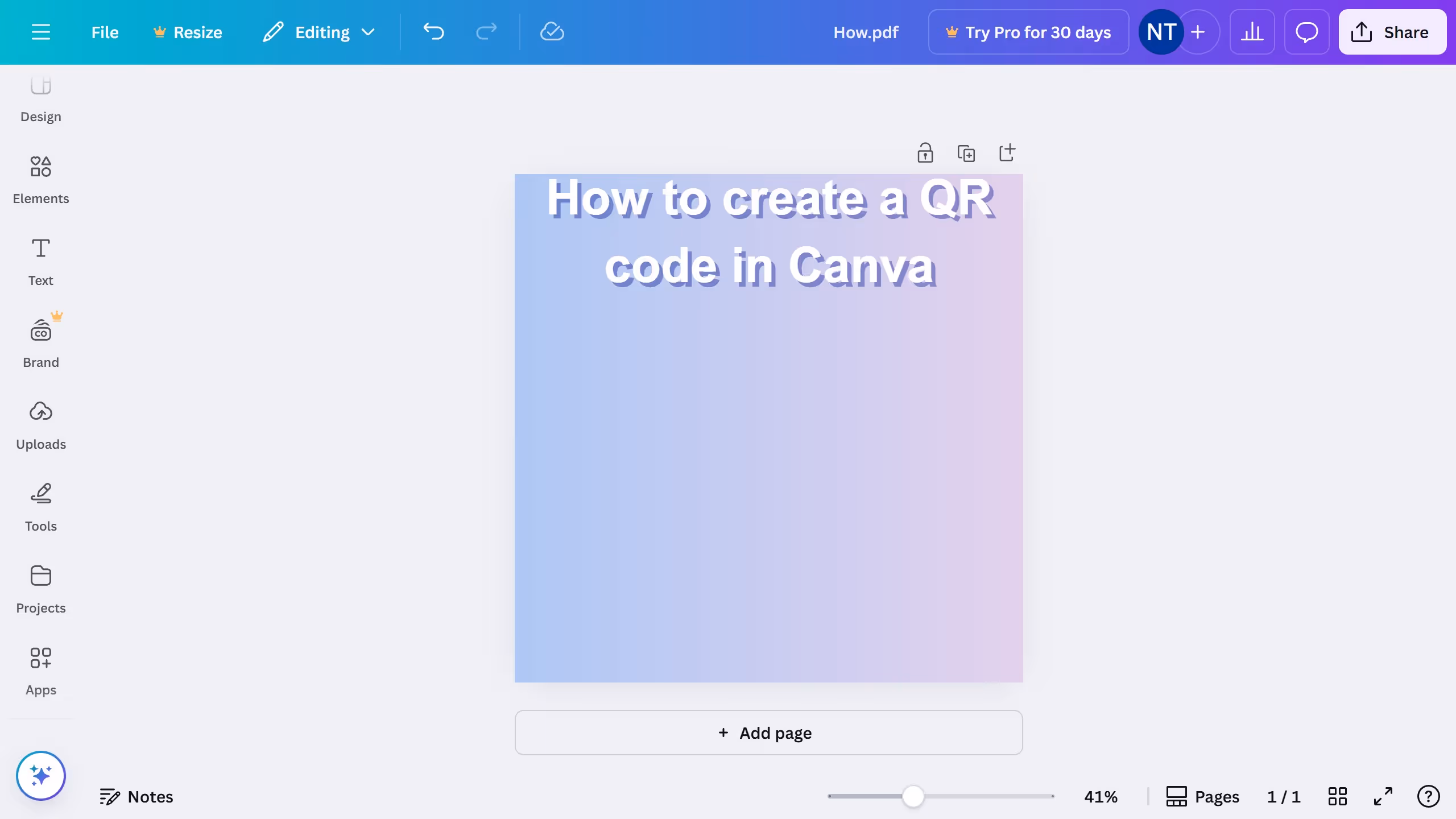The width and height of the screenshot is (1456, 819).
Task: Open the Resize menu
Action: (188, 32)
